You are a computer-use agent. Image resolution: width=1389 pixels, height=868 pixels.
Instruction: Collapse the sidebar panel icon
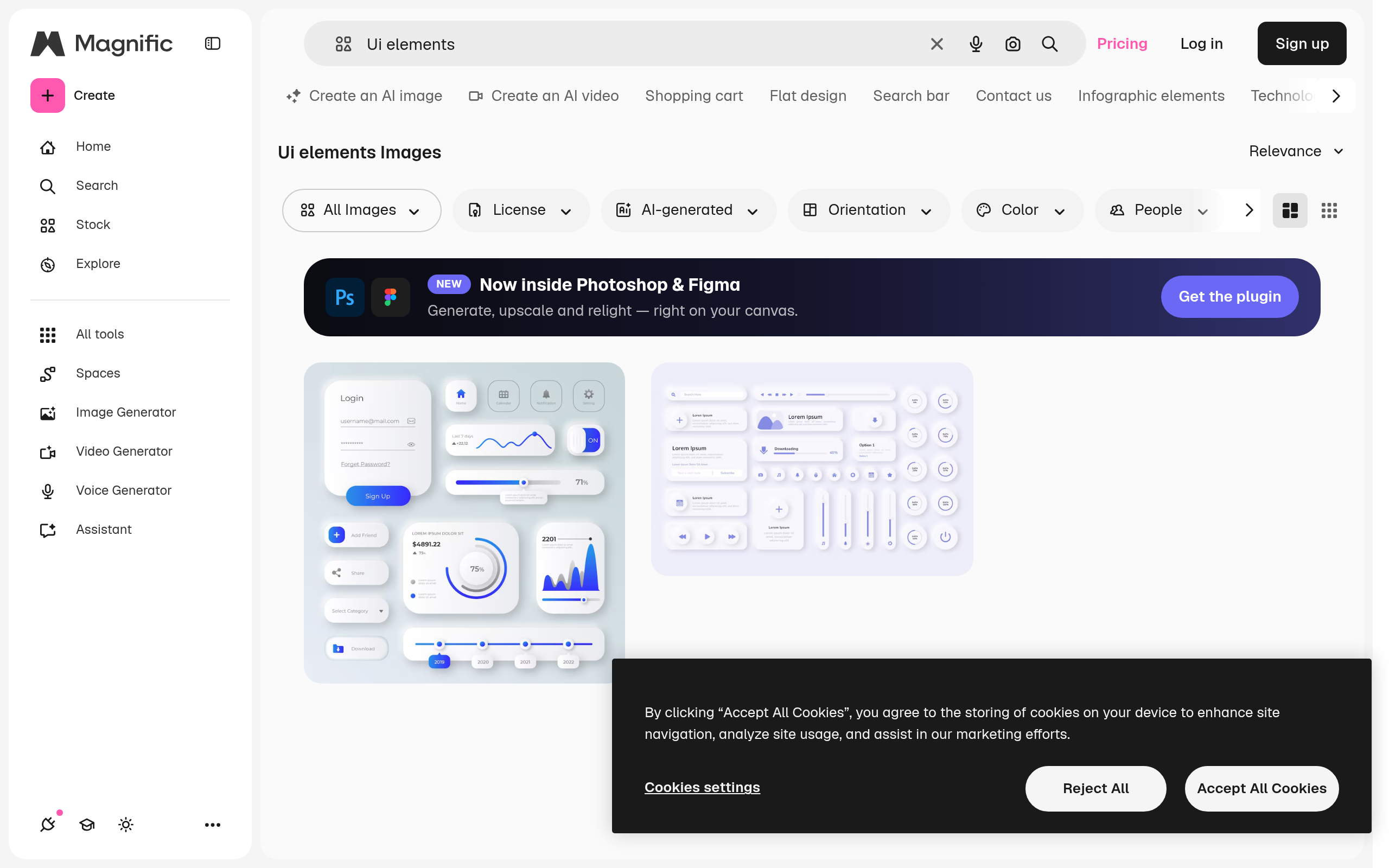coord(212,43)
